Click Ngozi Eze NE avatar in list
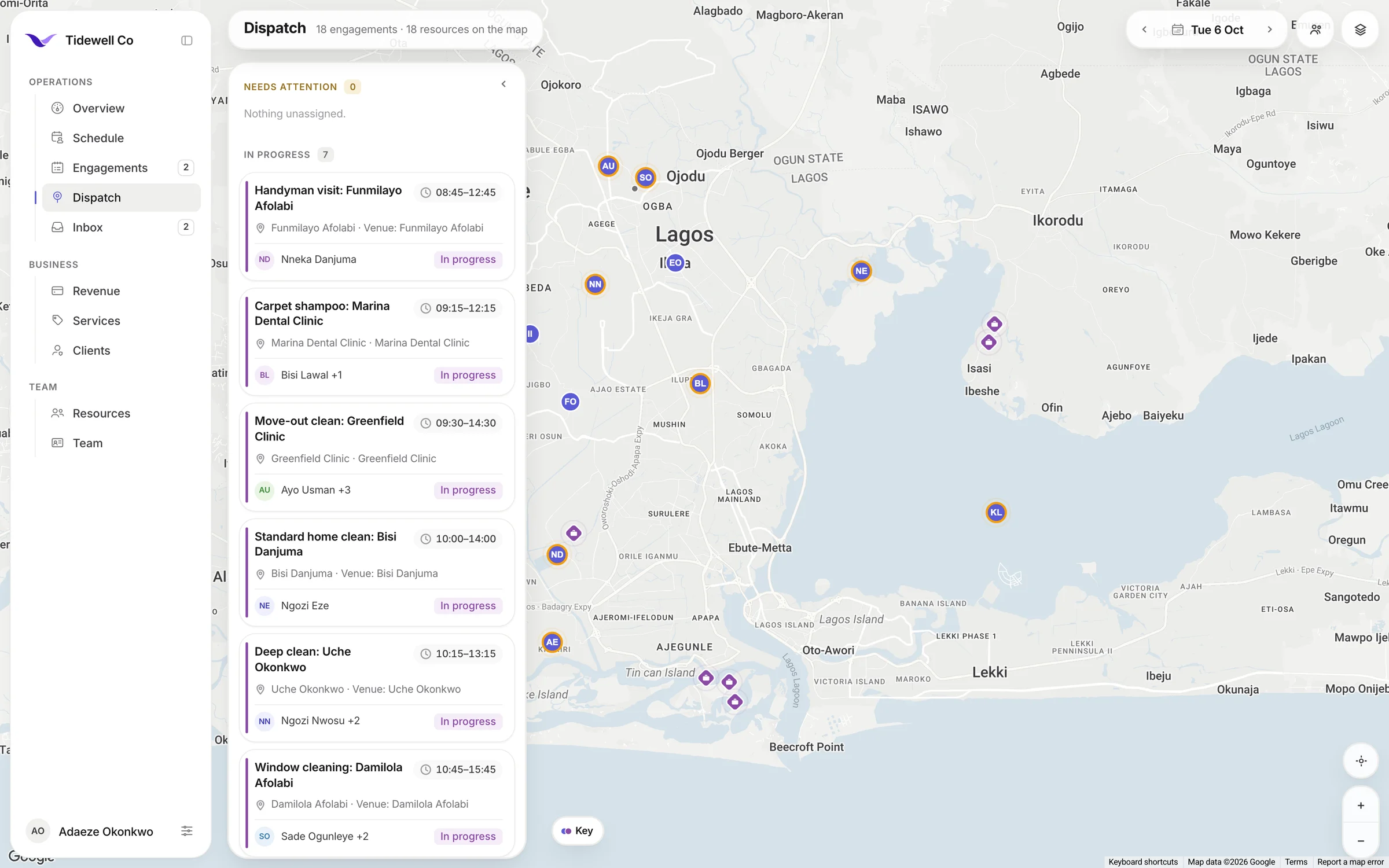The image size is (1389, 868). click(x=264, y=606)
